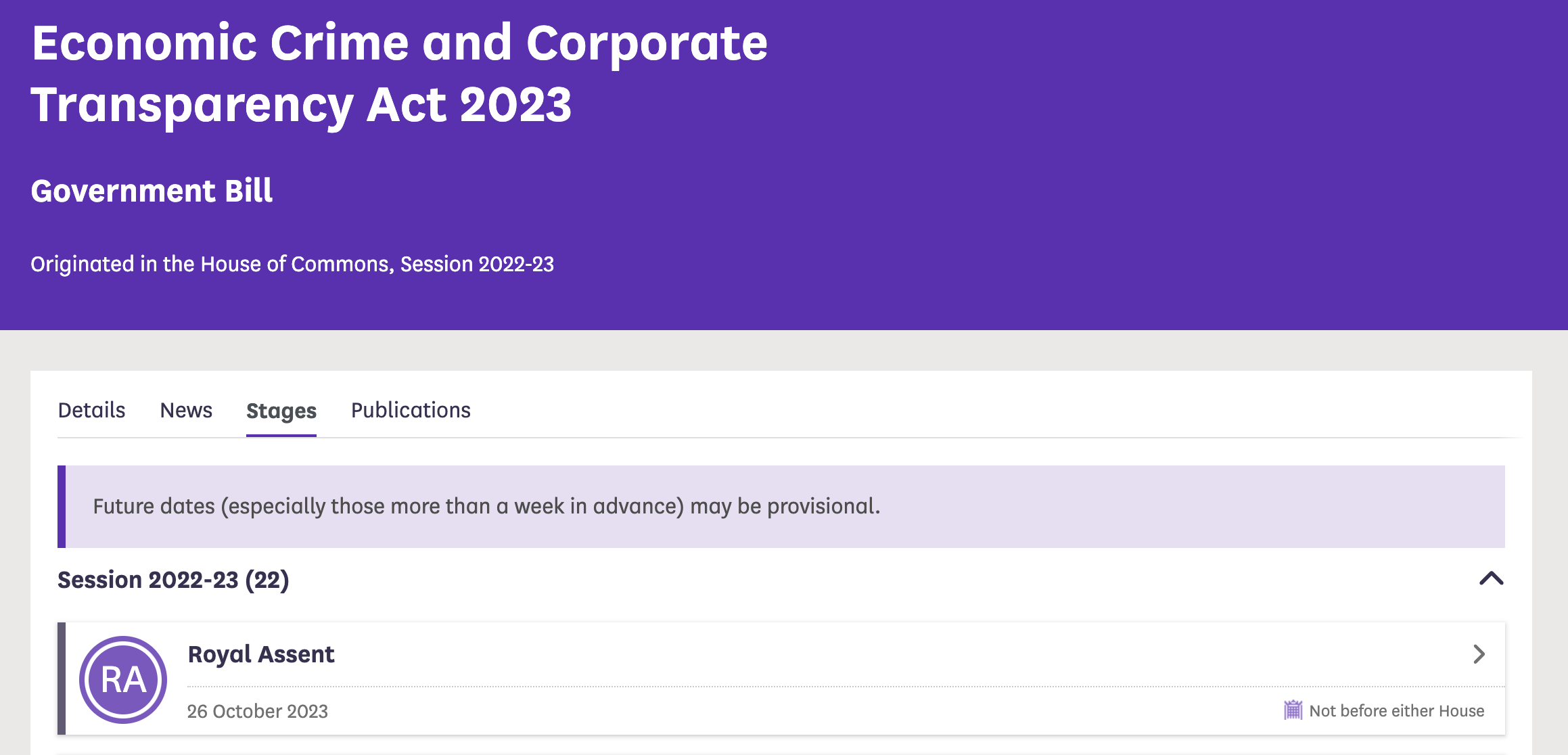Click the Not before either House label
This screenshot has width=1568, height=755.
click(x=1396, y=711)
